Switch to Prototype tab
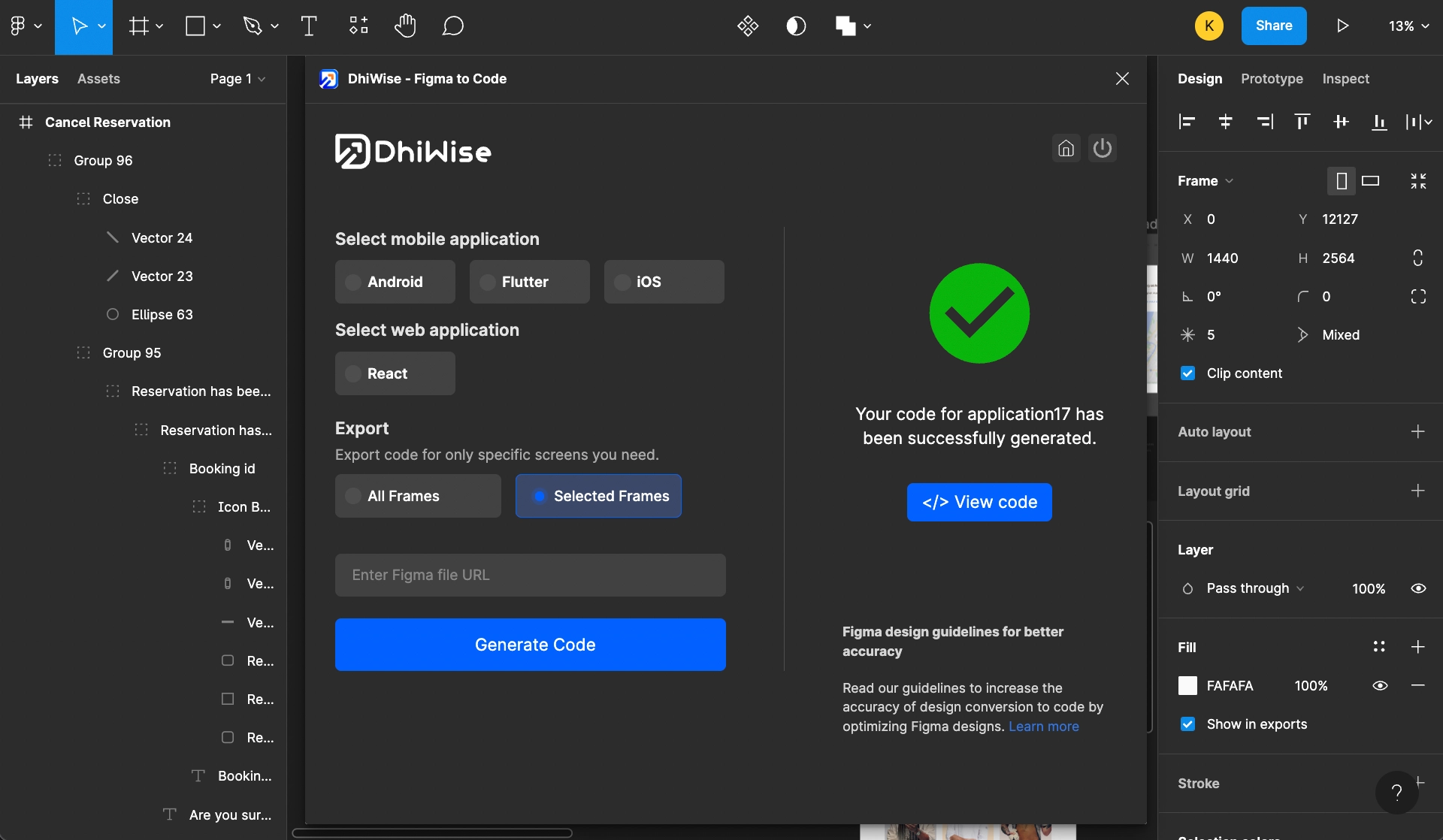Image resolution: width=1443 pixels, height=840 pixels. click(1272, 79)
